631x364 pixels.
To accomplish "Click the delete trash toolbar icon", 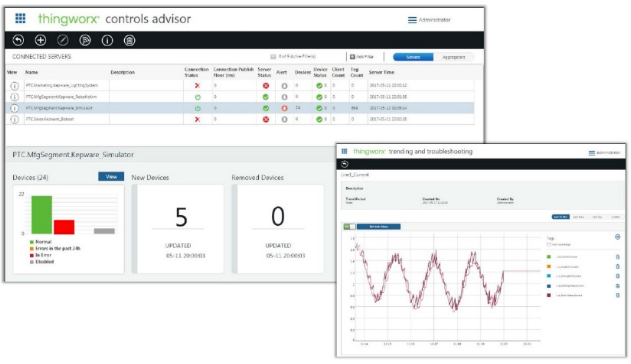I will coord(129,40).
